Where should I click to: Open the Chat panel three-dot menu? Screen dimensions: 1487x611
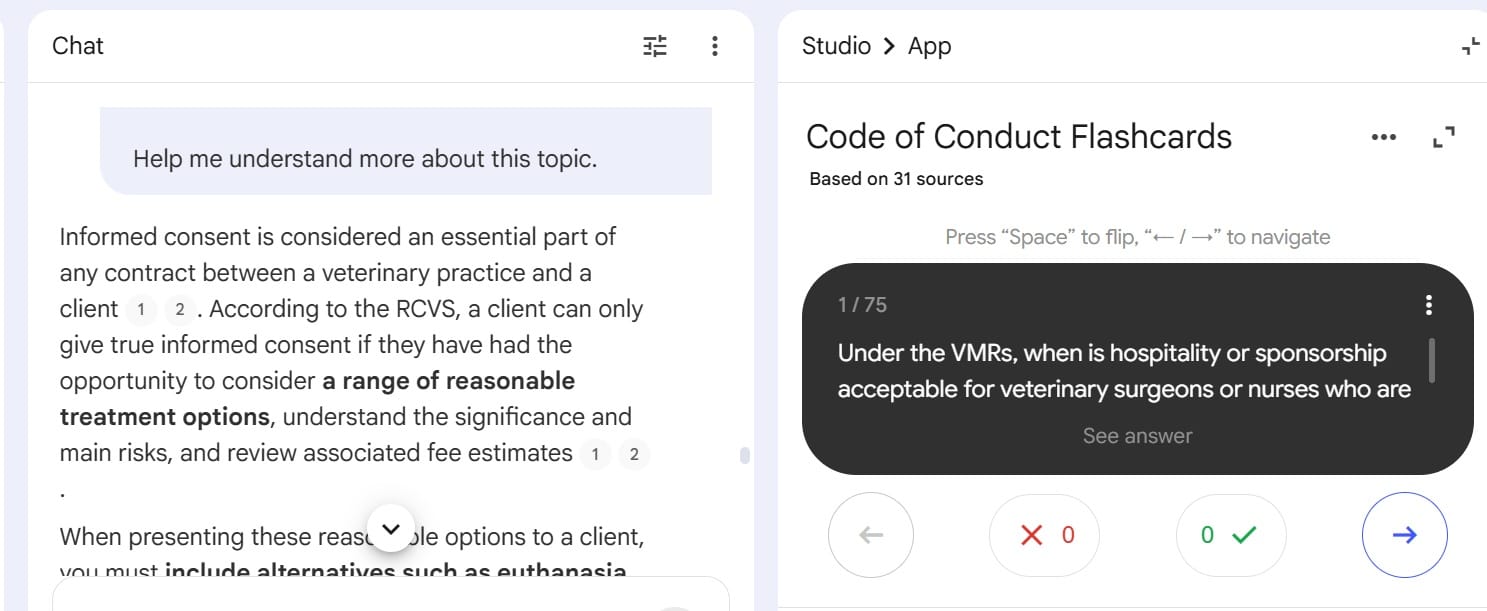coord(714,46)
